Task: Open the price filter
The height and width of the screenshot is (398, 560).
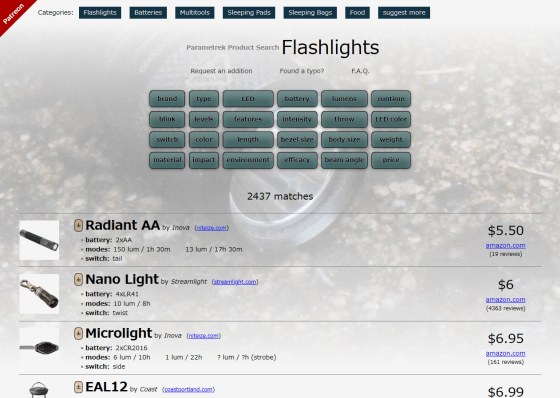Action: point(391,160)
